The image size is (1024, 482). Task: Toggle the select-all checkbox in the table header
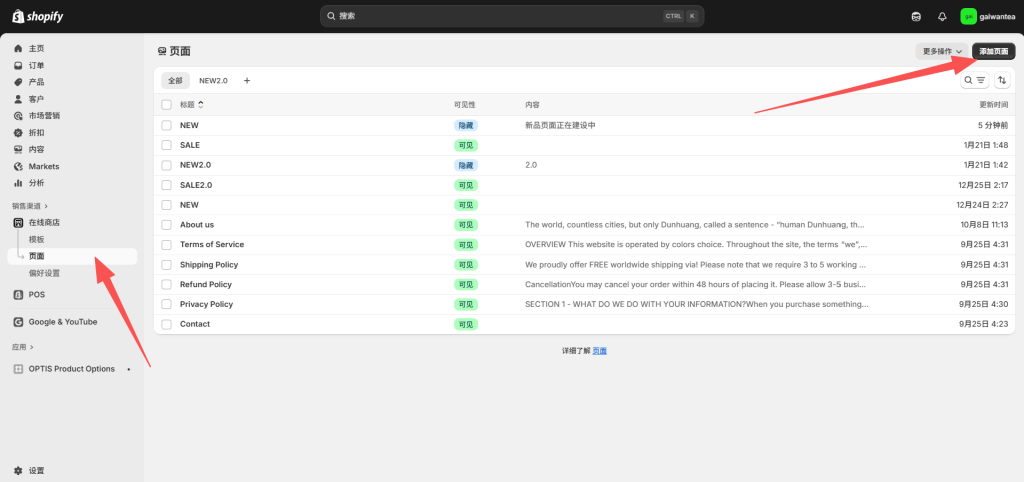[x=167, y=104]
